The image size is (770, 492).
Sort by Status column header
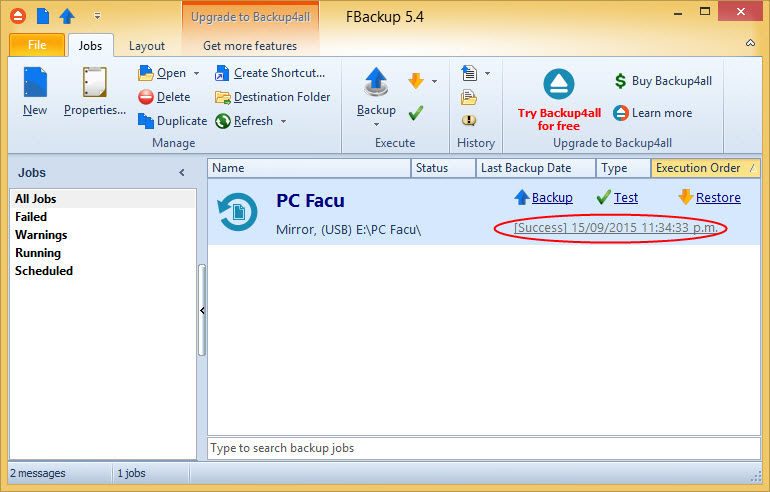point(443,168)
